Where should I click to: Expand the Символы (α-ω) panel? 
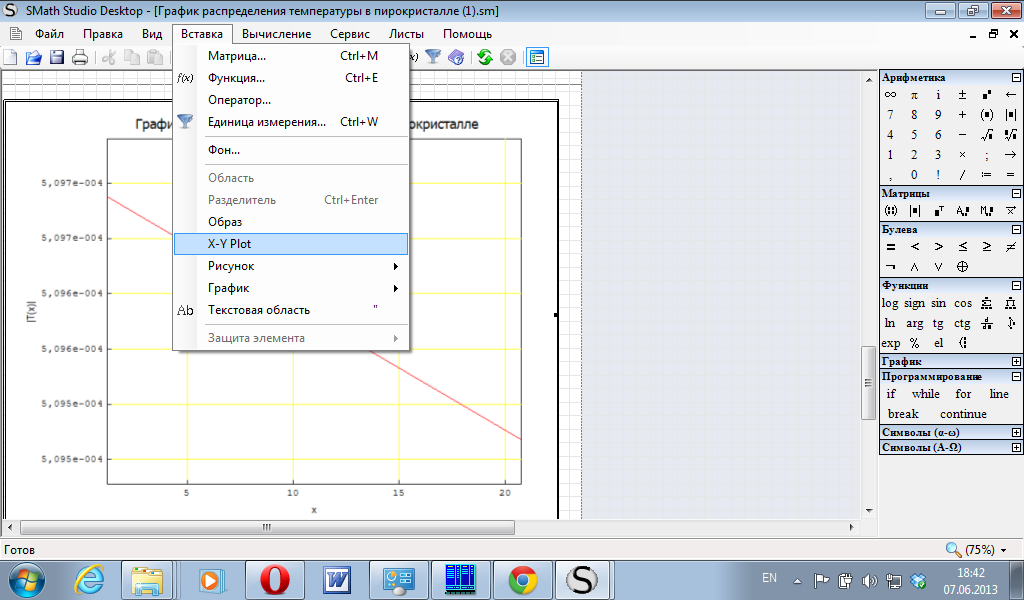pos(1016,432)
